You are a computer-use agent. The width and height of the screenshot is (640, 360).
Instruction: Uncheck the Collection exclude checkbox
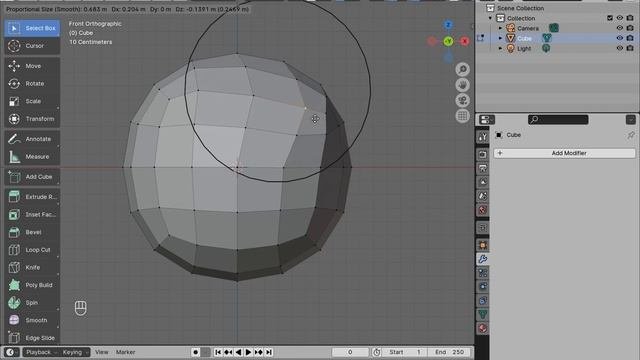click(x=610, y=18)
